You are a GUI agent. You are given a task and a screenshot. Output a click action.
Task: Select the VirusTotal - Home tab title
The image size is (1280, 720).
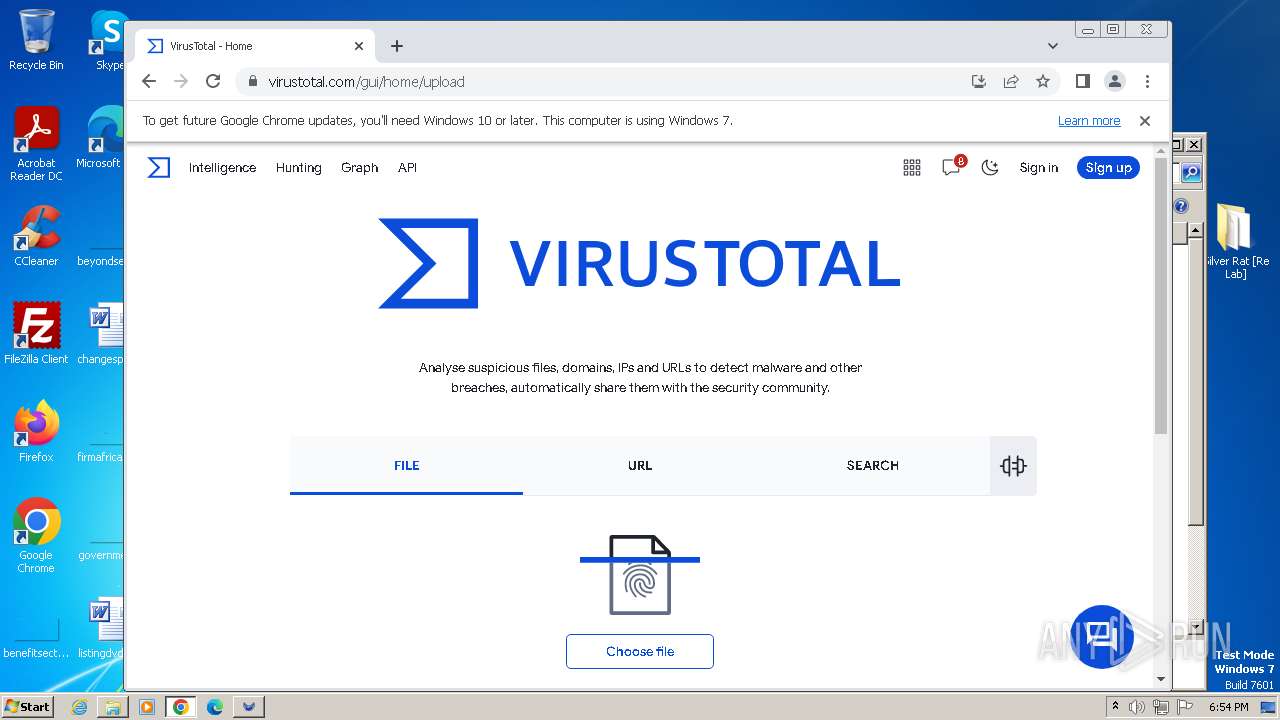coord(211,46)
